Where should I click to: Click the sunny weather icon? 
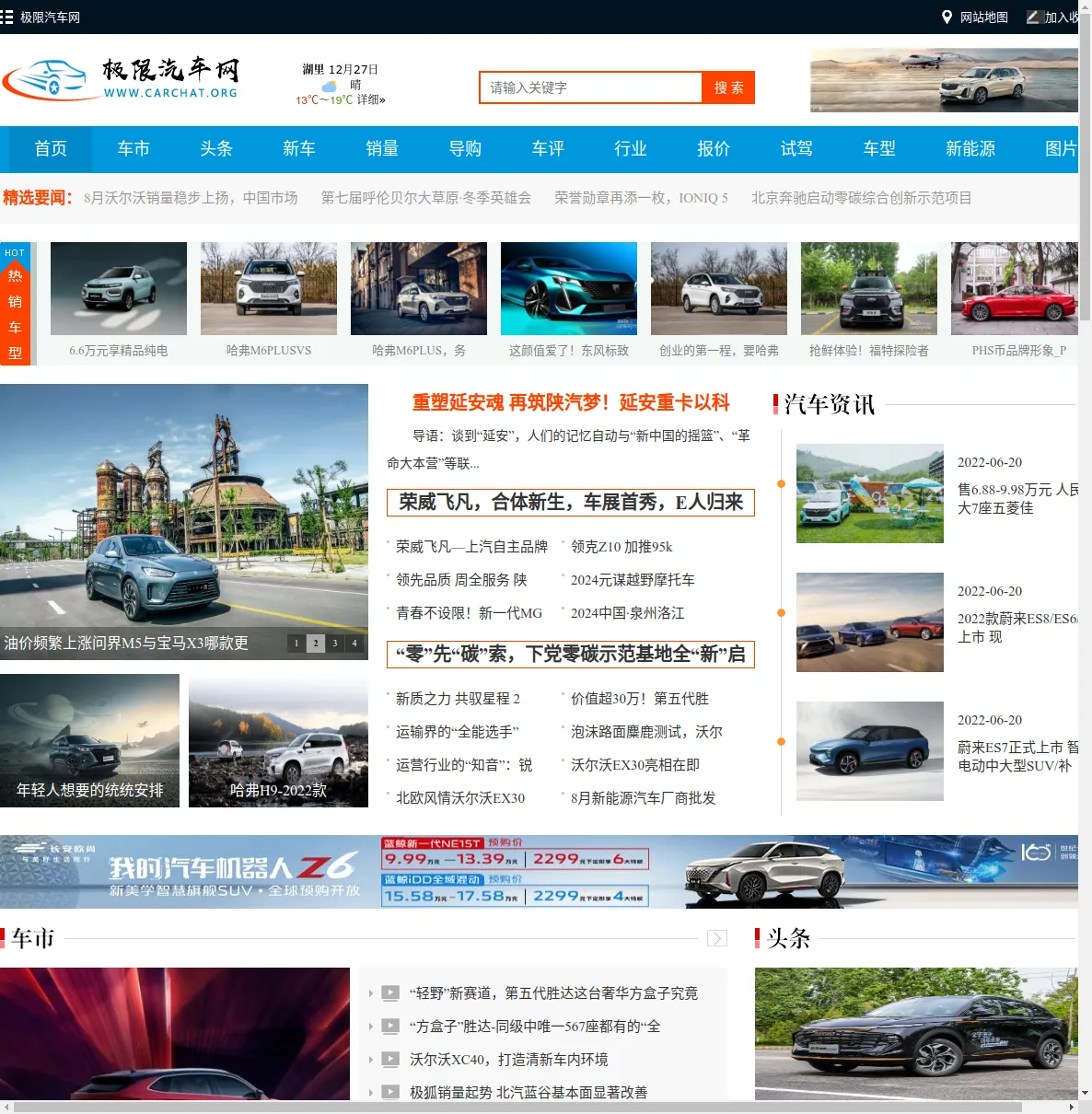(x=329, y=86)
